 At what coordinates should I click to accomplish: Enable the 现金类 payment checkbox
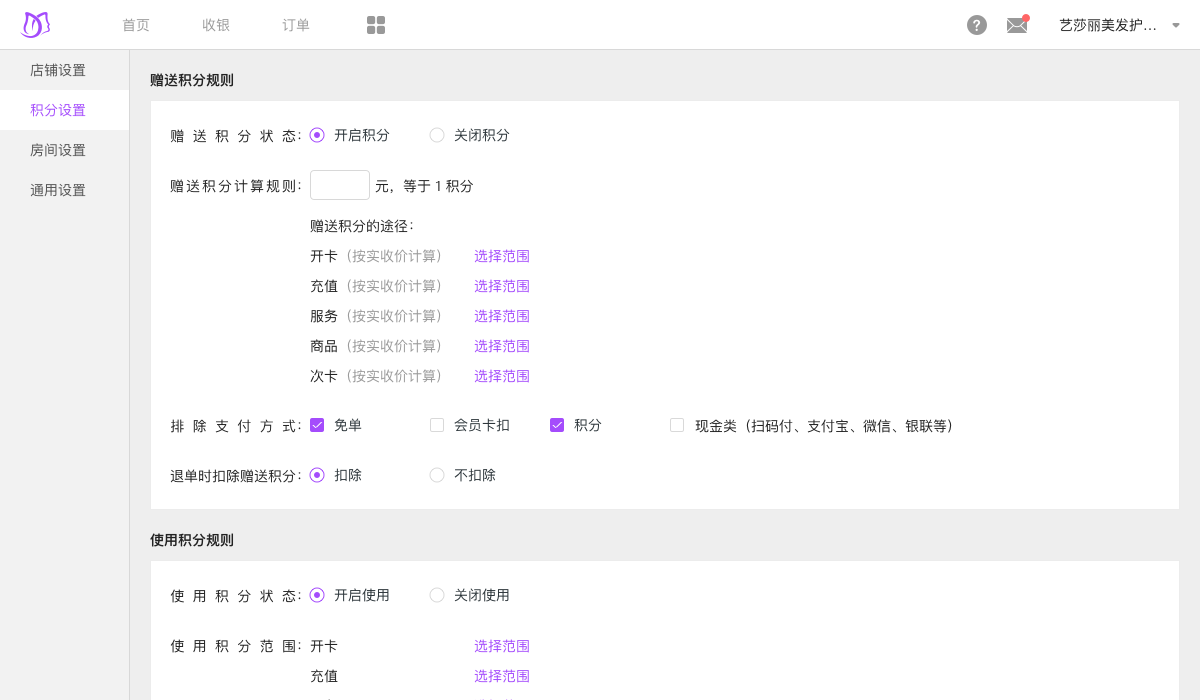point(677,425)
